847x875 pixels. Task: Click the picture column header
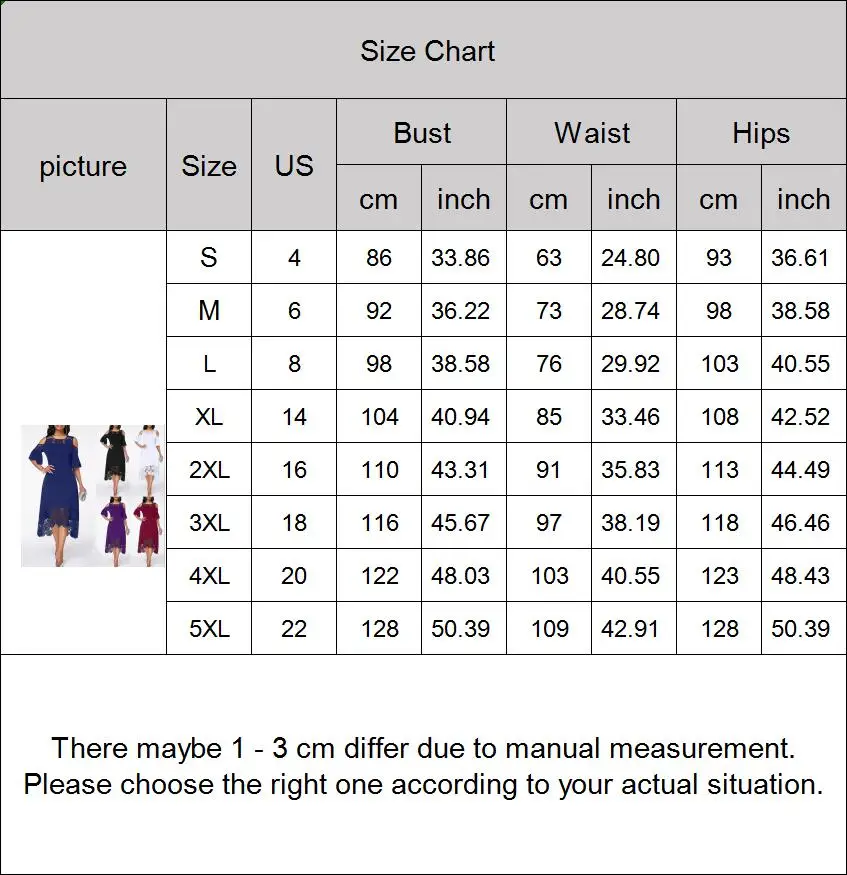pyautogui.click(x=83, y=165)
